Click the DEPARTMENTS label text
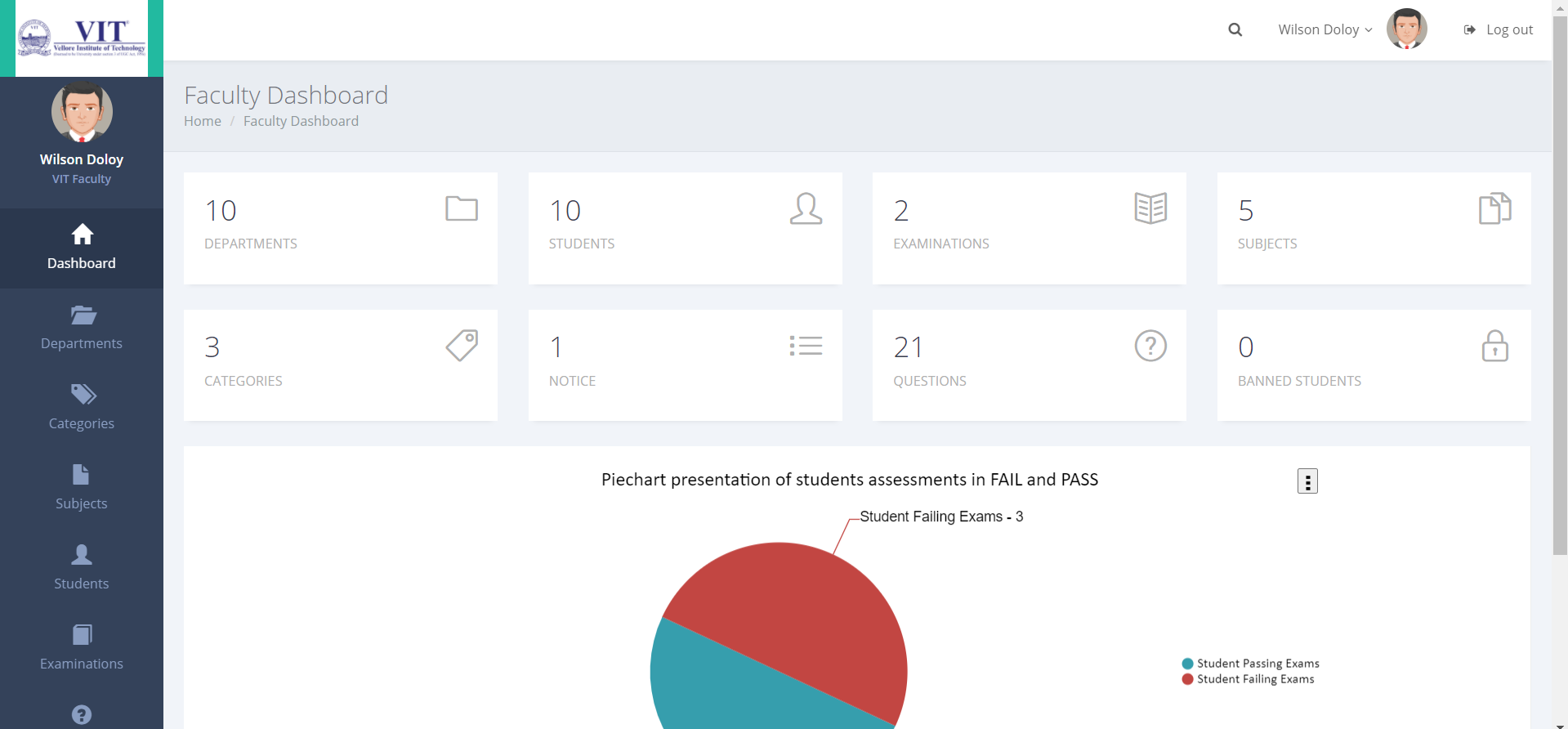Image resolution: width=1568 pixels, height=729 pixels. click(251, 244)
